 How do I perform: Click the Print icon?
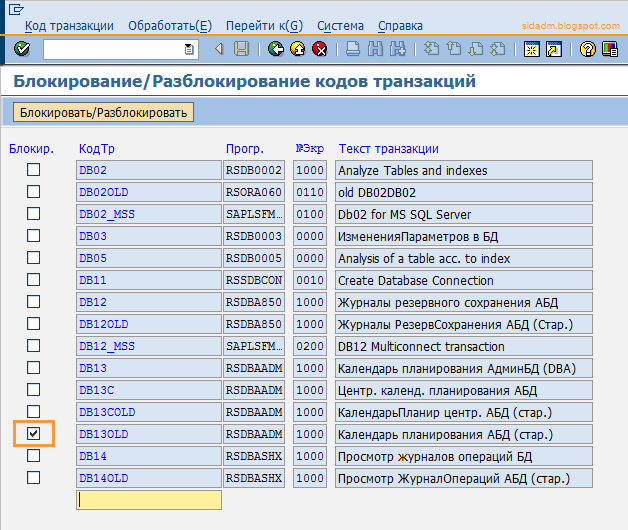coord(353,49)
